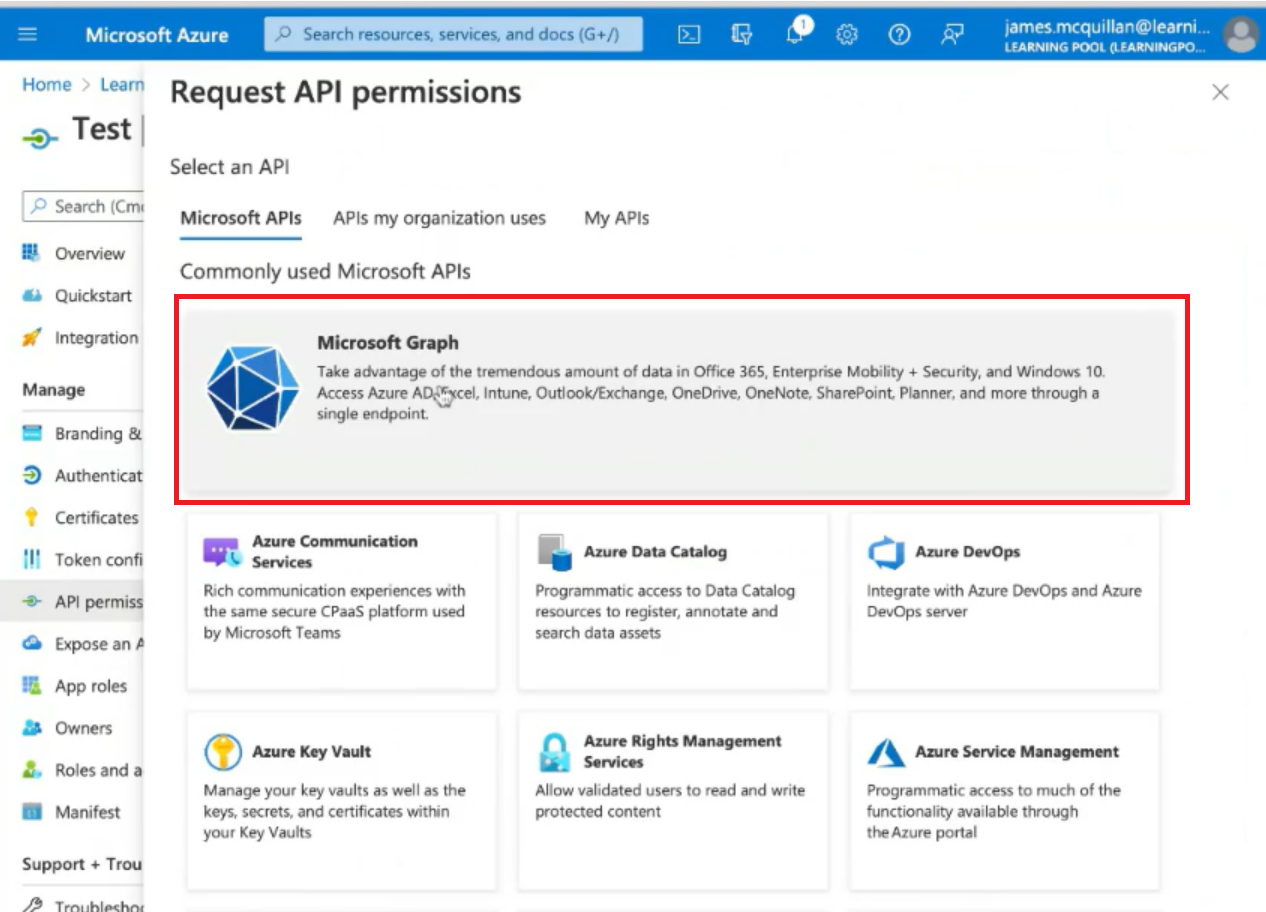Click the Azure Rights Management Services icon
This screenshot has height=912, width=1266.
[x=555, y=751]
